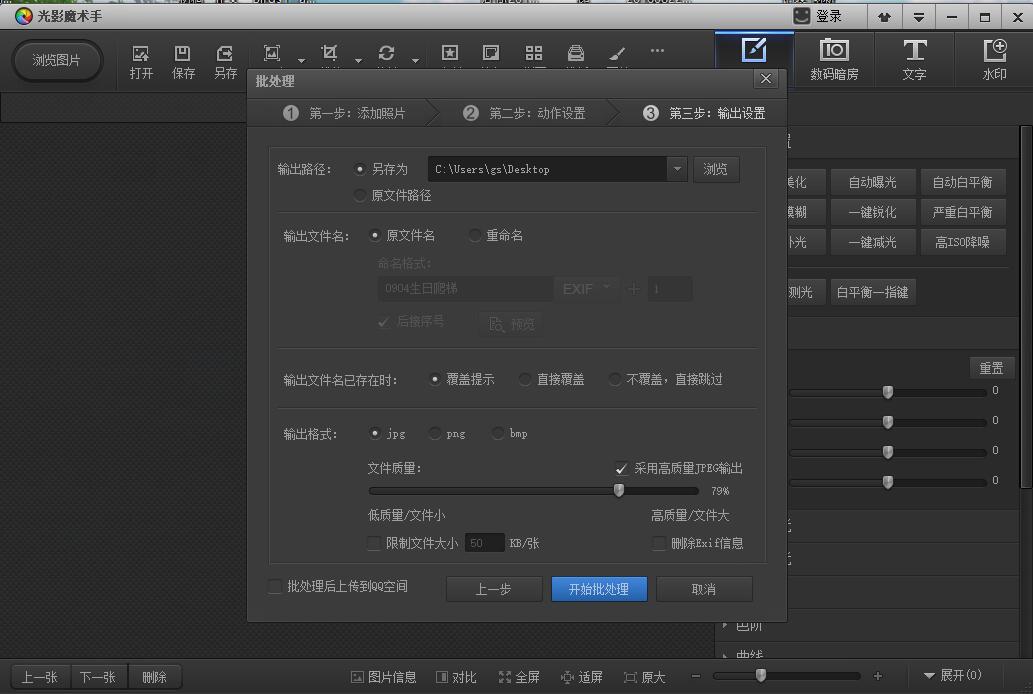Image resolution: width=1033 pixels, height=694 pixels.
Task: Click the 打开 (open) toolbar icon
Action: [x=141, y=61]
